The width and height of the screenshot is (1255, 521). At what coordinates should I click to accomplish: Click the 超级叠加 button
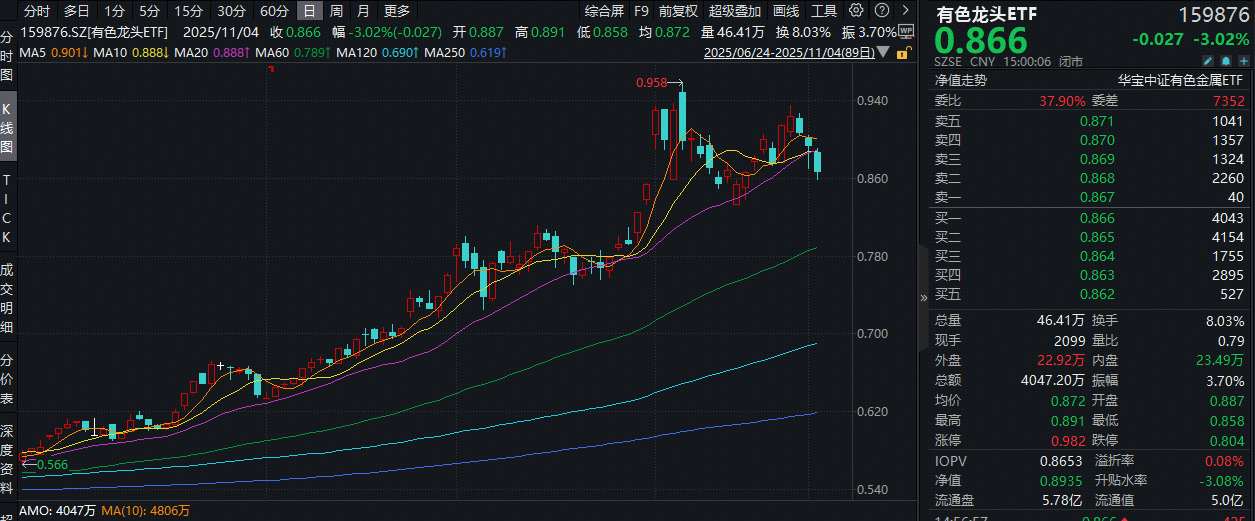click(x=734, y=11)
